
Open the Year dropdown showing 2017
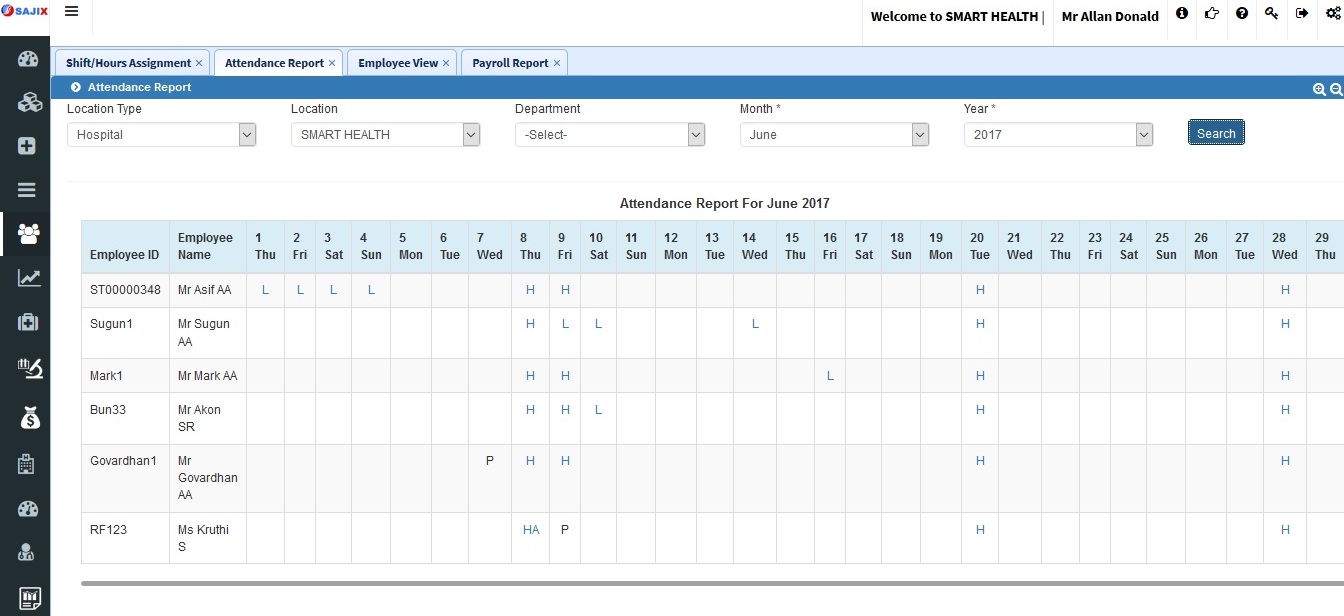point(1058,134)
